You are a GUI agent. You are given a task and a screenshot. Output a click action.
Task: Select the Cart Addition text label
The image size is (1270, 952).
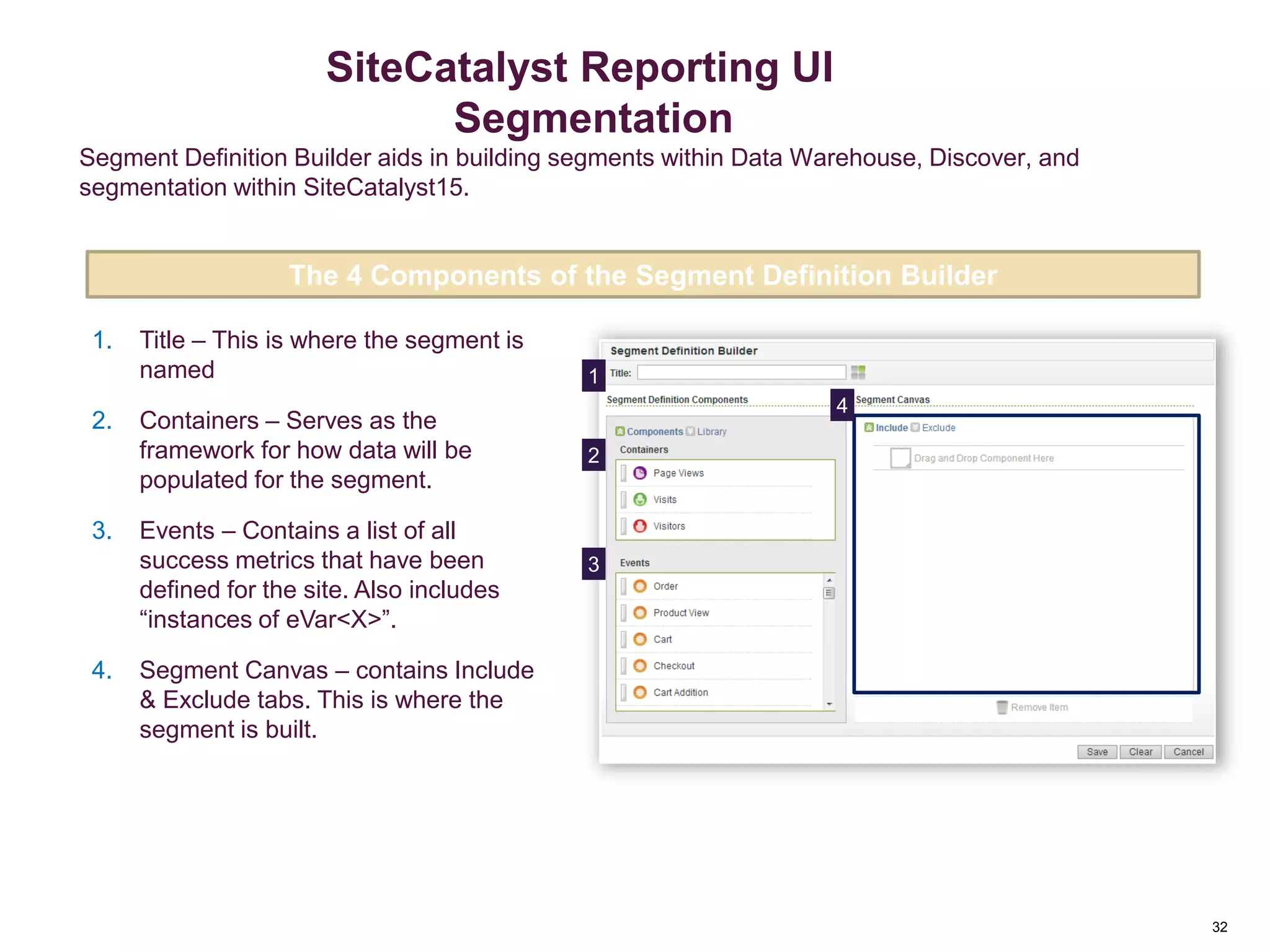(x=680, y=692)
